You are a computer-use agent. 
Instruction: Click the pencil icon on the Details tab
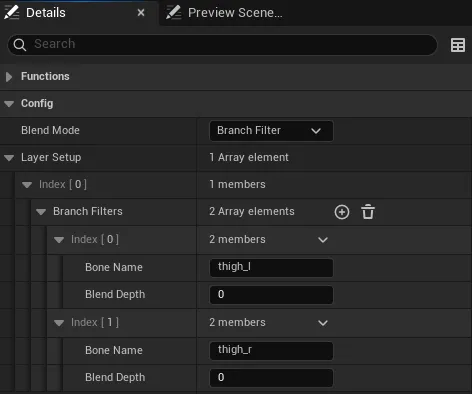click(x=11, y=12)
